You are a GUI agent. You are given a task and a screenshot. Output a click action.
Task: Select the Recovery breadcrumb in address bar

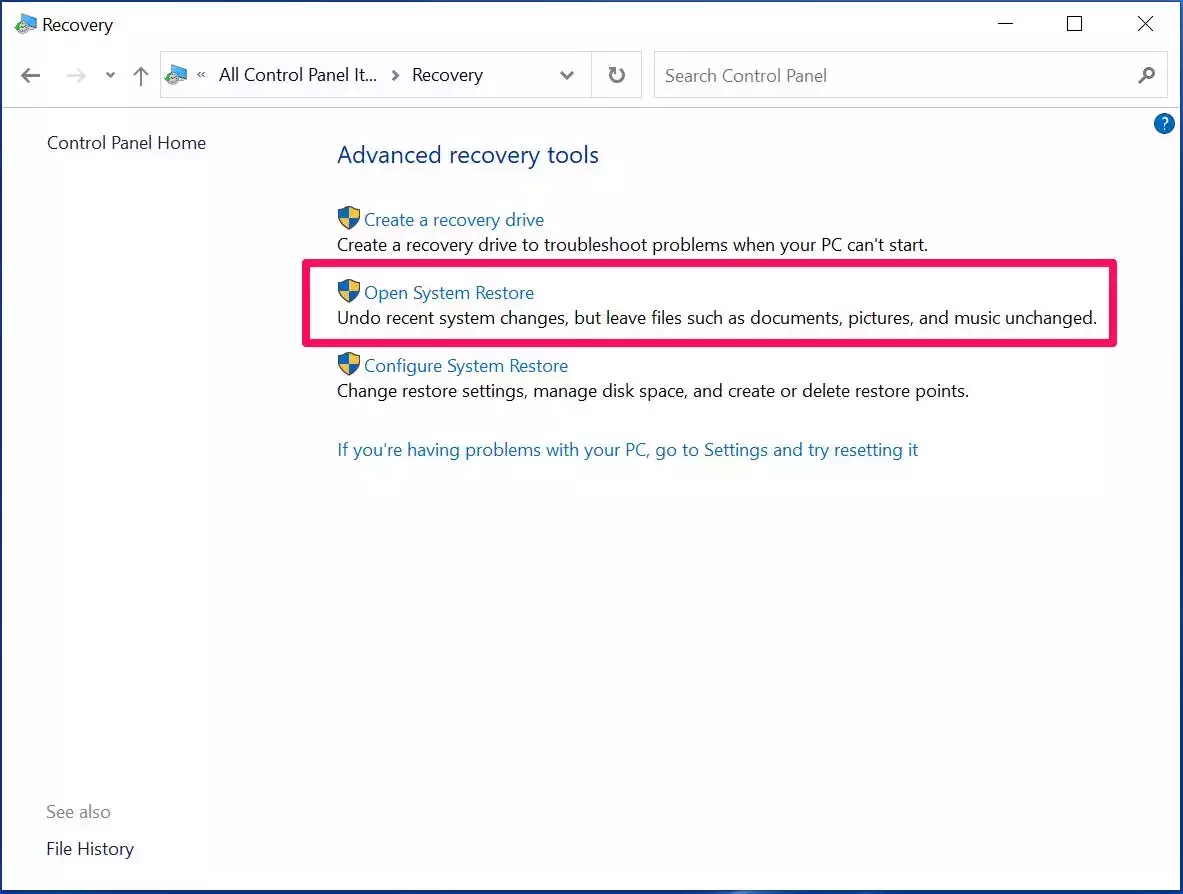coord(447,76)
